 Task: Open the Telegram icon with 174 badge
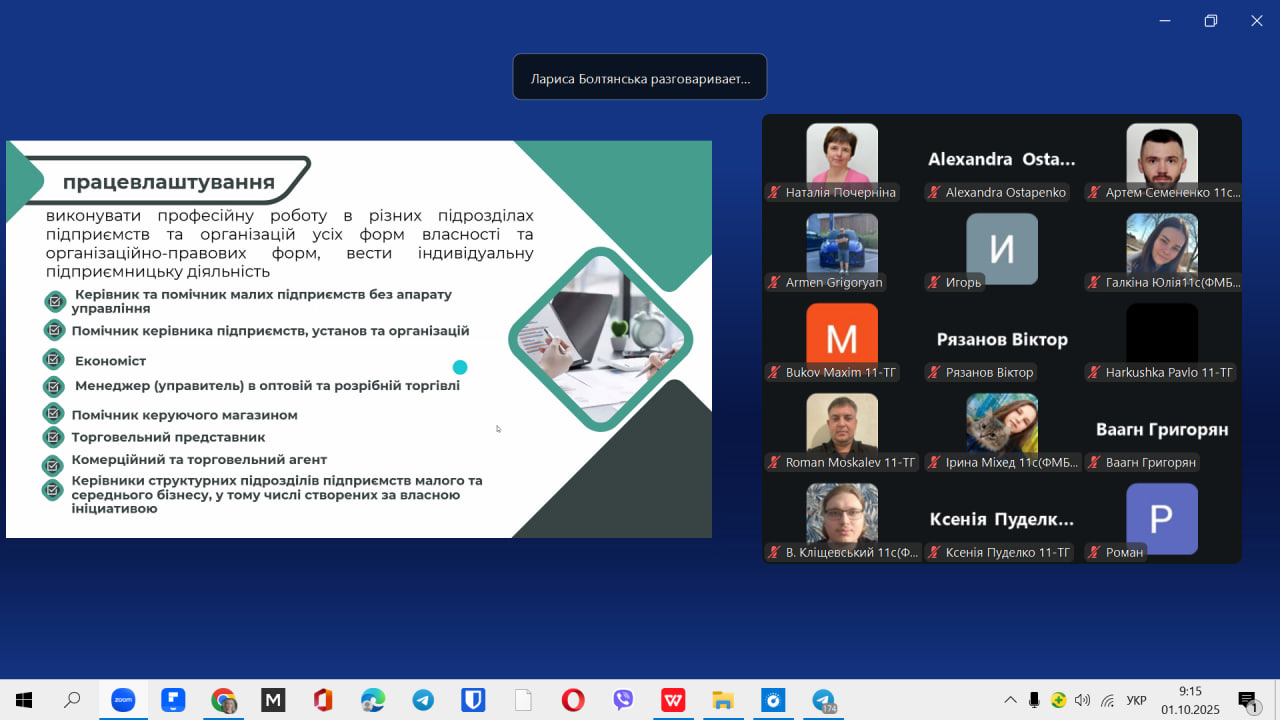[823, 700]
